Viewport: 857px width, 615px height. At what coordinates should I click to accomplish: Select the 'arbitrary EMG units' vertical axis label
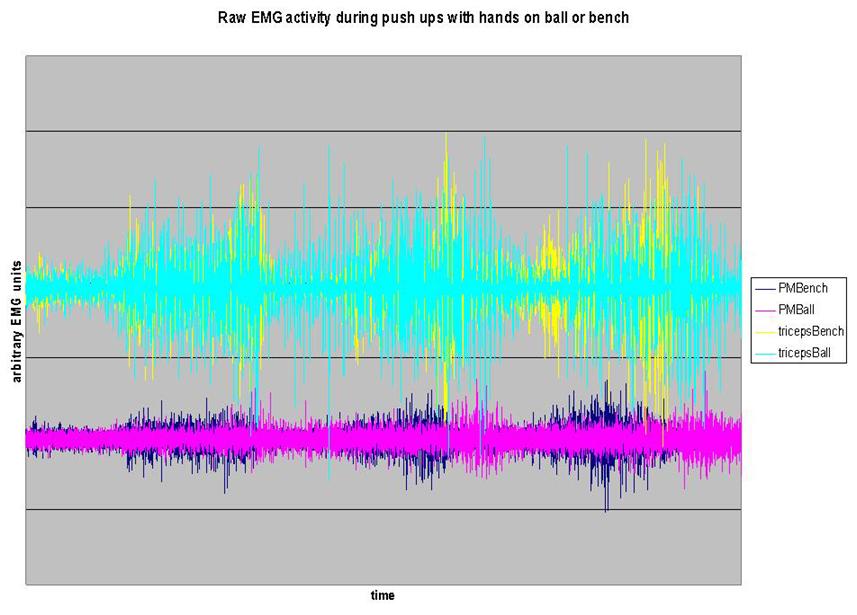coord(16,321)
